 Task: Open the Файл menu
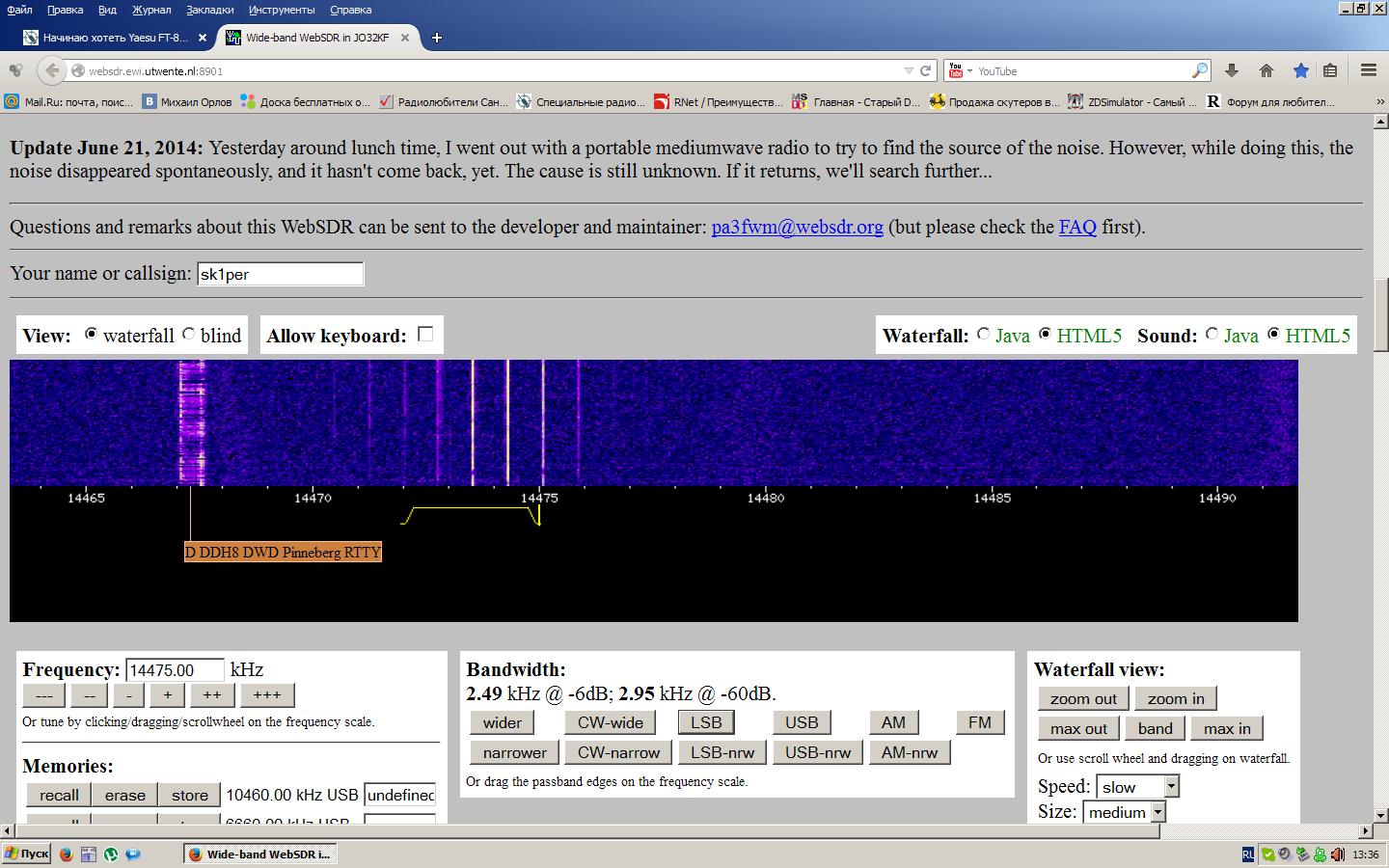[x=19, y=10]
